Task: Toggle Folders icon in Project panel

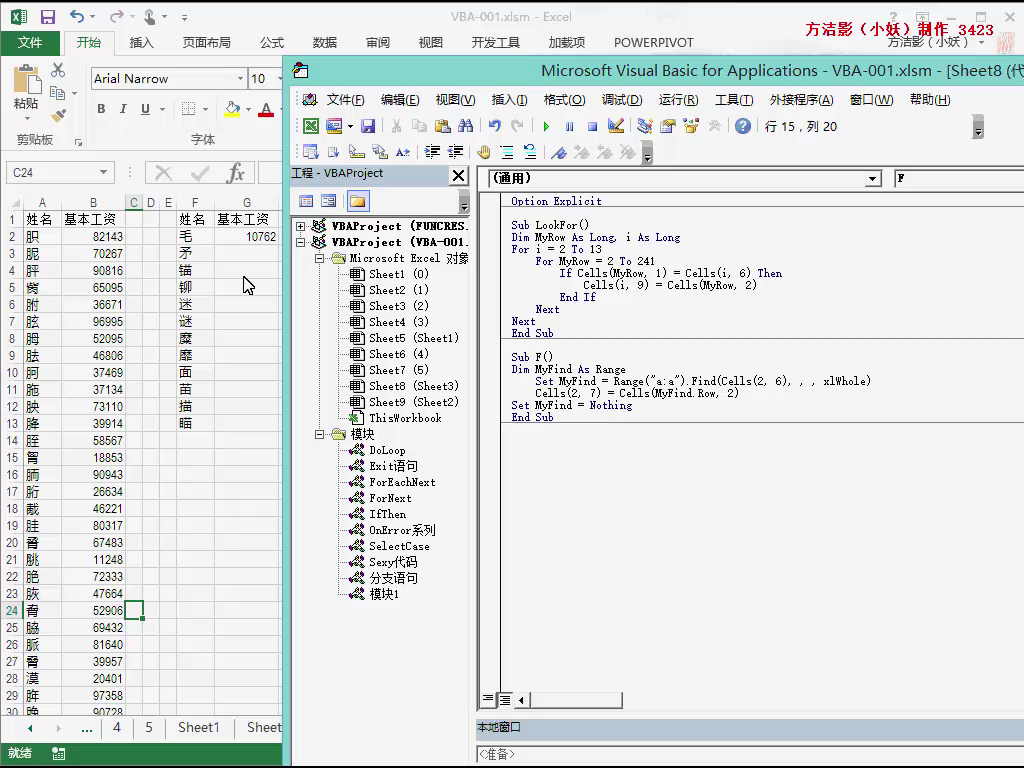Action: point(357,201)
